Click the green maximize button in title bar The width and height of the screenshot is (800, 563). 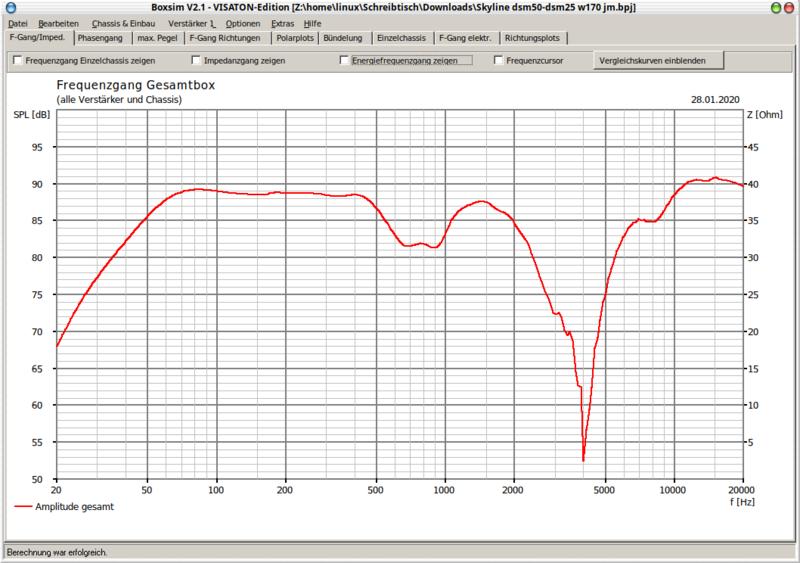[x=777, y=7]
